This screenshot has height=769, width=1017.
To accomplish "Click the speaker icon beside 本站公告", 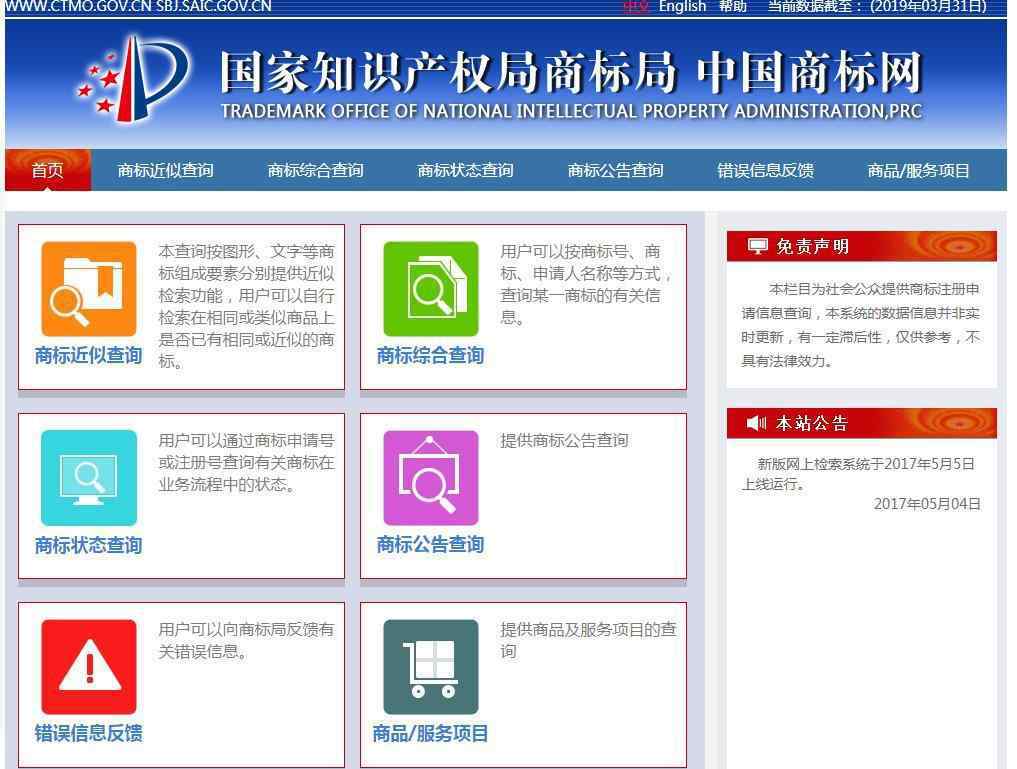I will coord(756,423).
